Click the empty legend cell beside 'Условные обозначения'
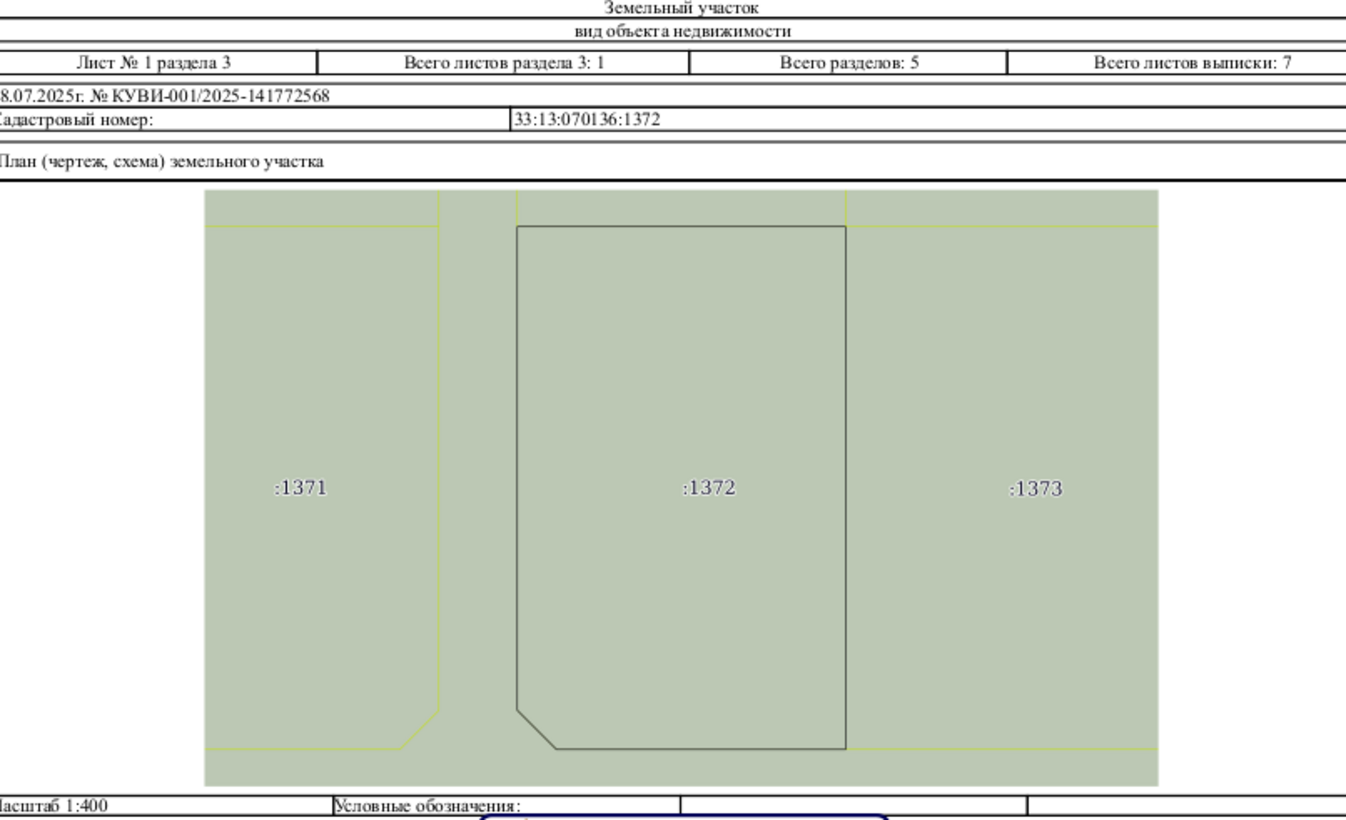The height and width of the screenshot is (820, 1346). coord(854,805)
